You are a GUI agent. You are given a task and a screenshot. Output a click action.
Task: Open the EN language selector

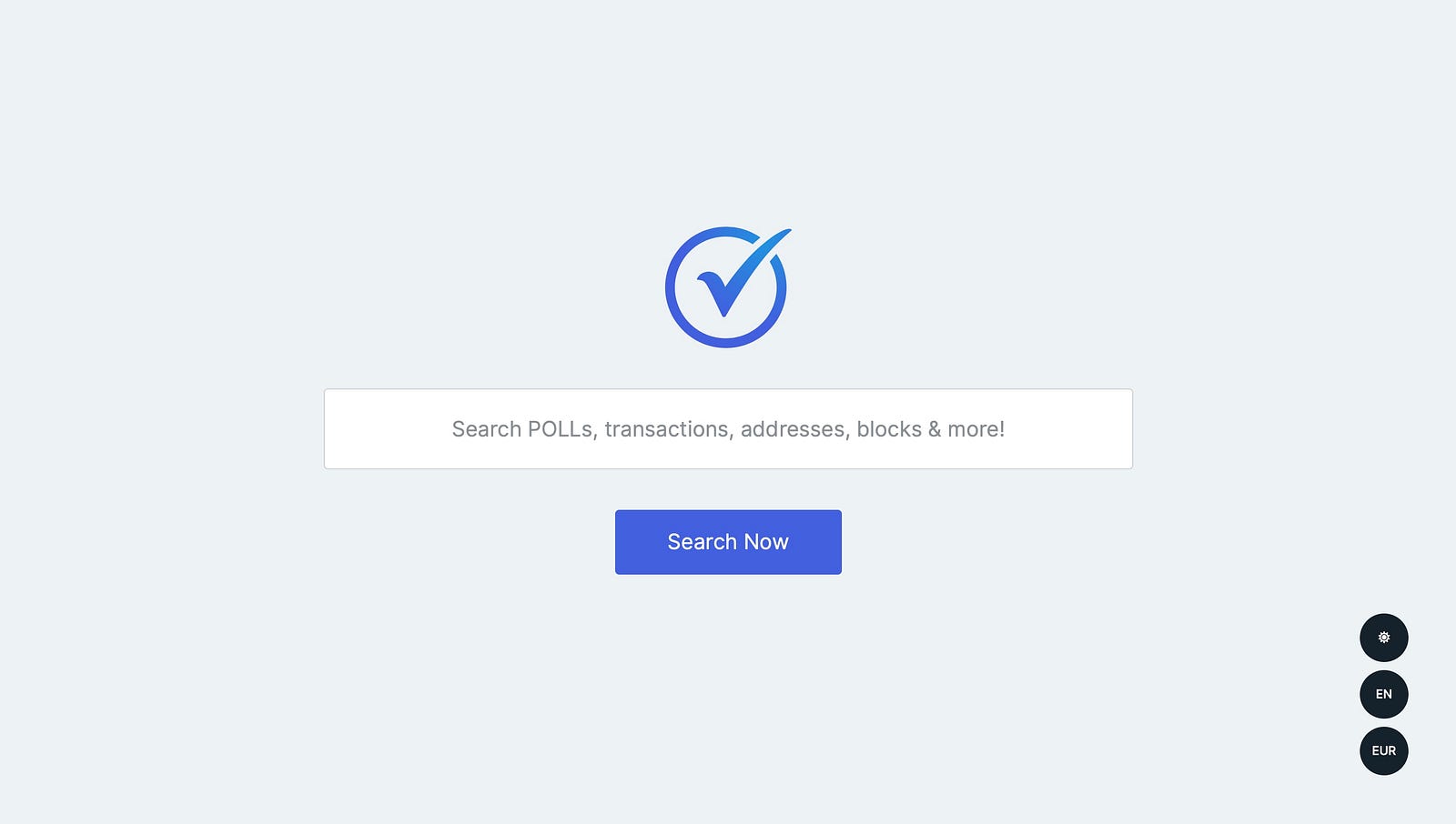[x=1383, y=694]
